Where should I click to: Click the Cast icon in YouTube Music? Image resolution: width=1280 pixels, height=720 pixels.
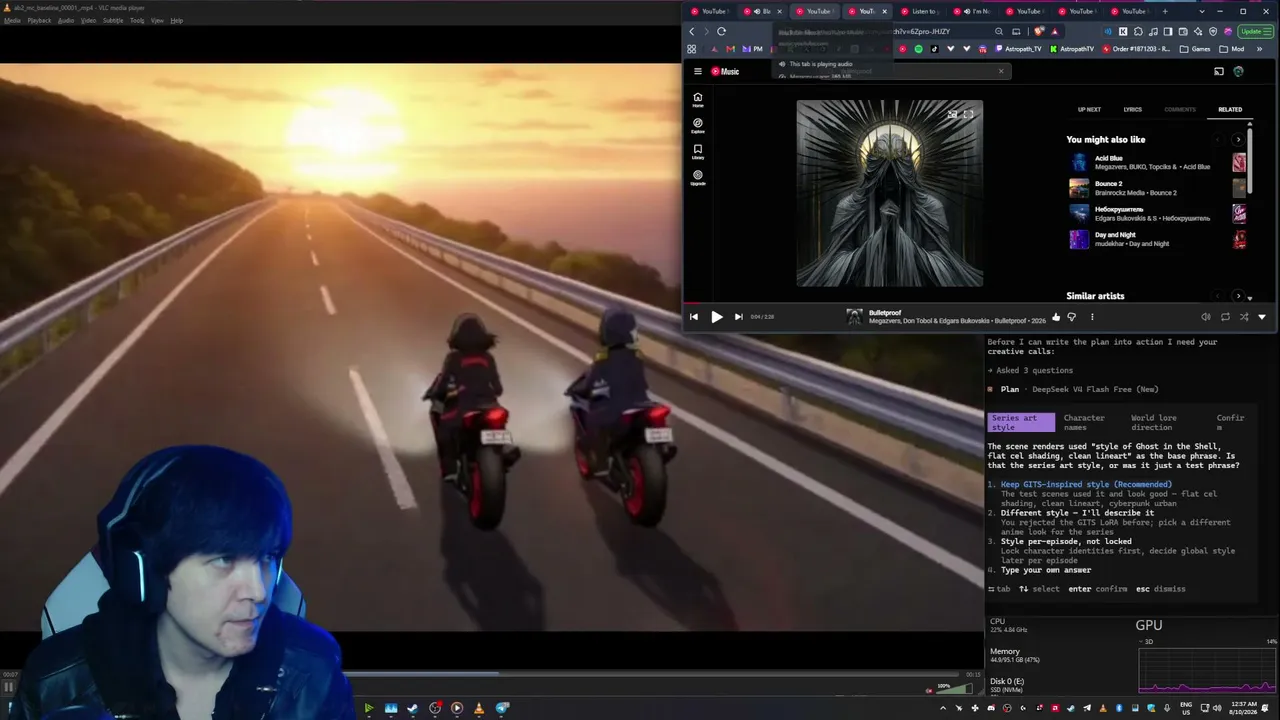[1218, 71]
